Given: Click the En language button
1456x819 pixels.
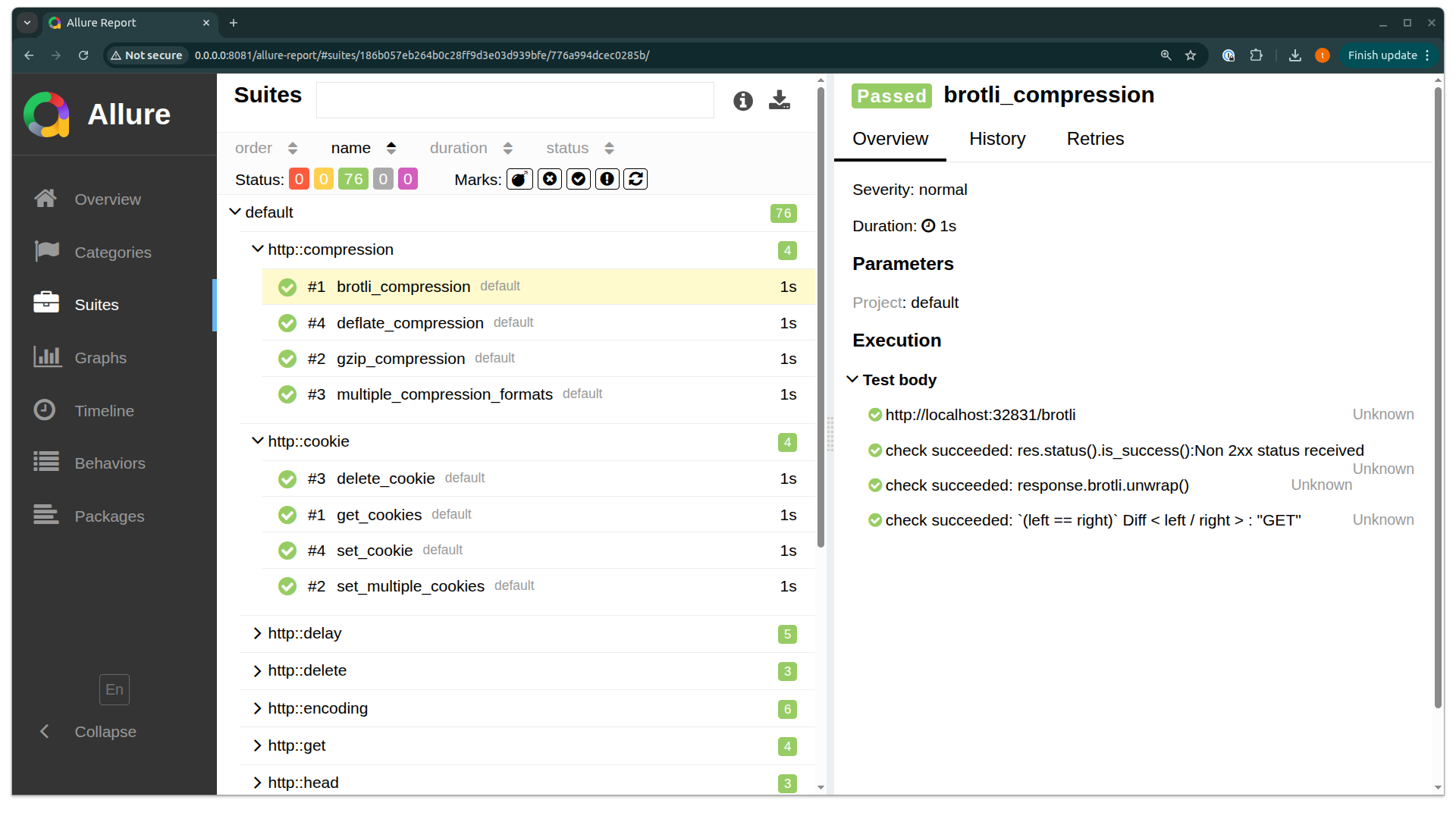Looking at the screenshot, I should pyautogui.click(x=114, y=689).
